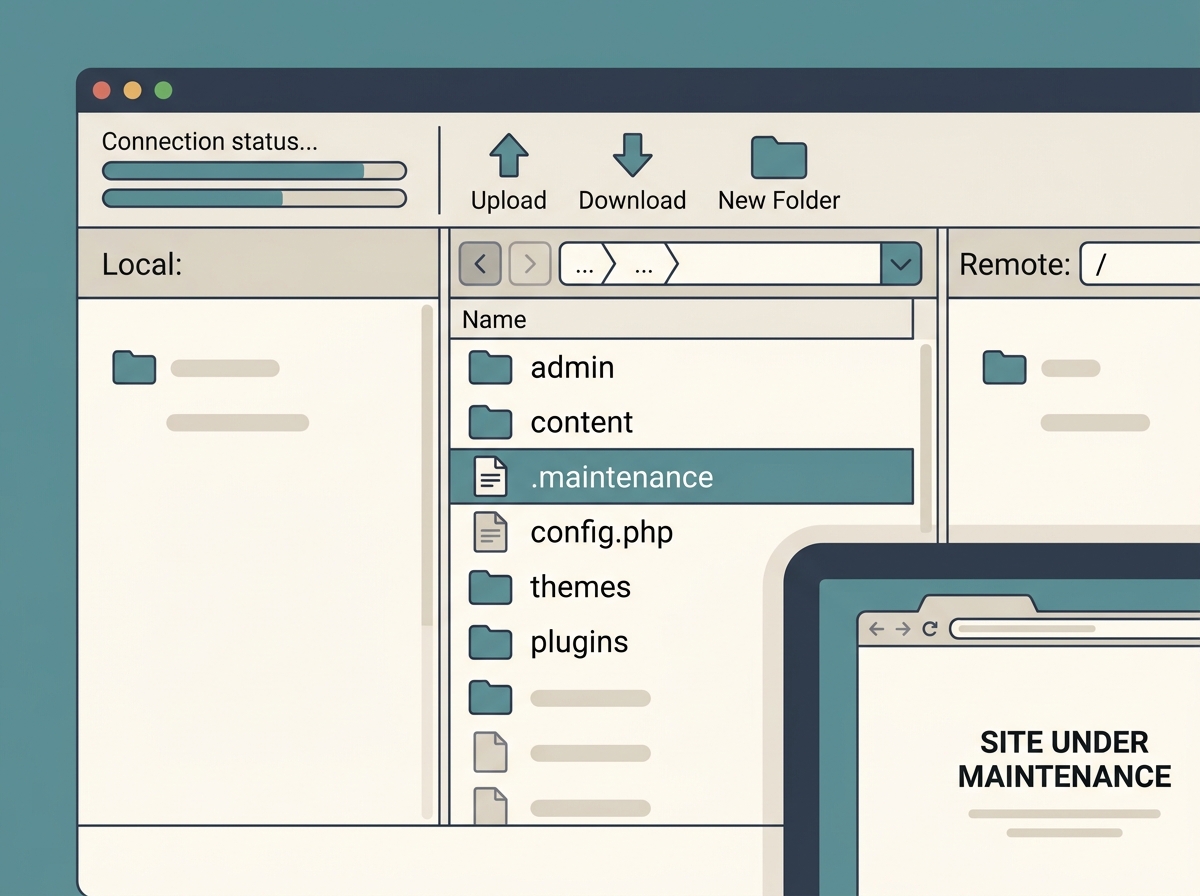1200x896 pixels.
Task: Click the Local: pane label
Action: click(142, 264)
